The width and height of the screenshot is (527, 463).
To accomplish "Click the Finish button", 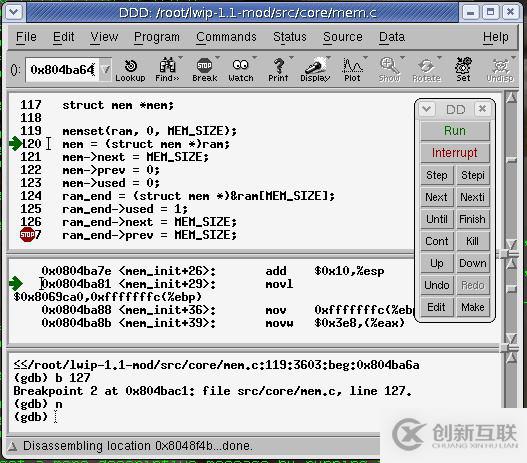I will pyautogui.click(x=473, y=219).
